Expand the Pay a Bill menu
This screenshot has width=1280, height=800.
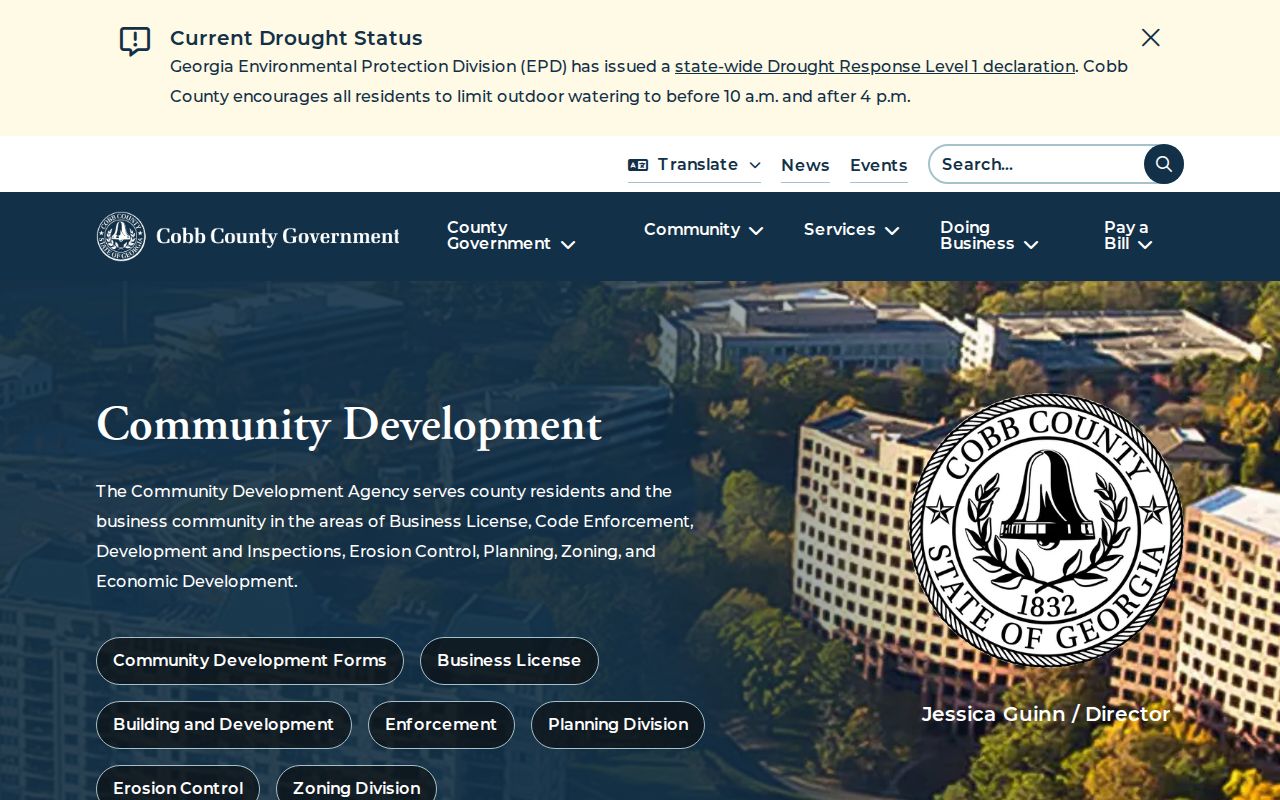[x=1129, y=236]
